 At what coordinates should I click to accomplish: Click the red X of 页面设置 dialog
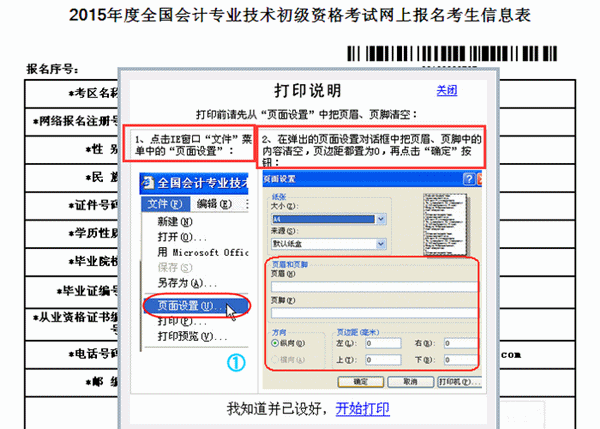pos(481,178)
